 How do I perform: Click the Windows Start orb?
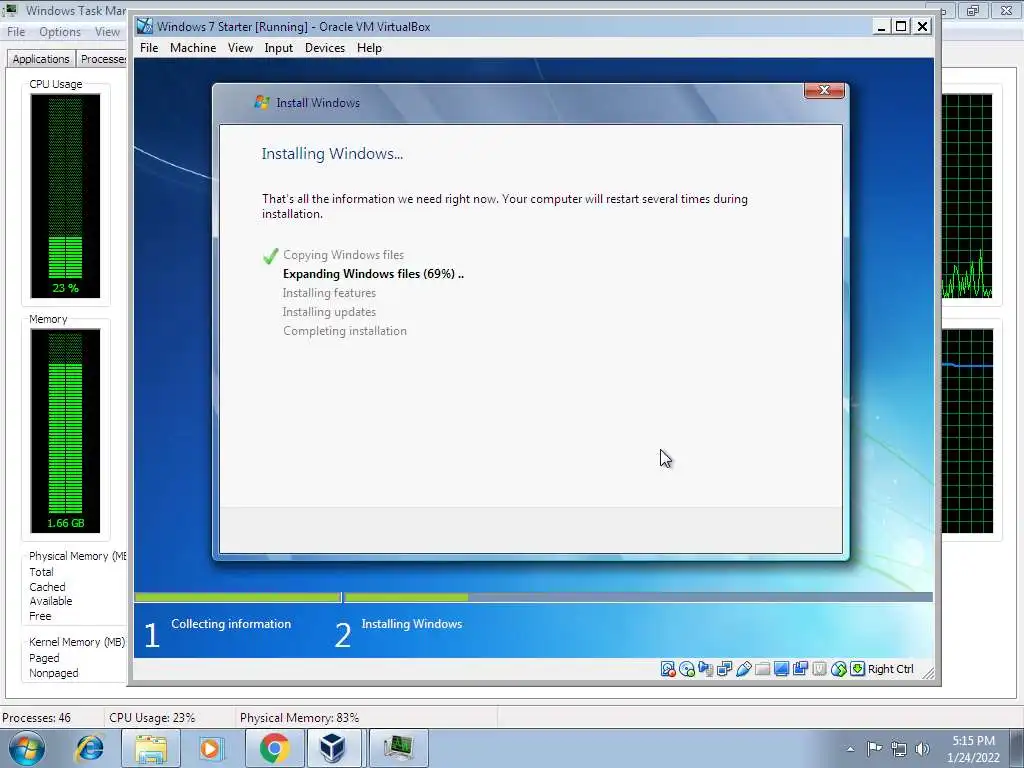click(x=27, y=748)
